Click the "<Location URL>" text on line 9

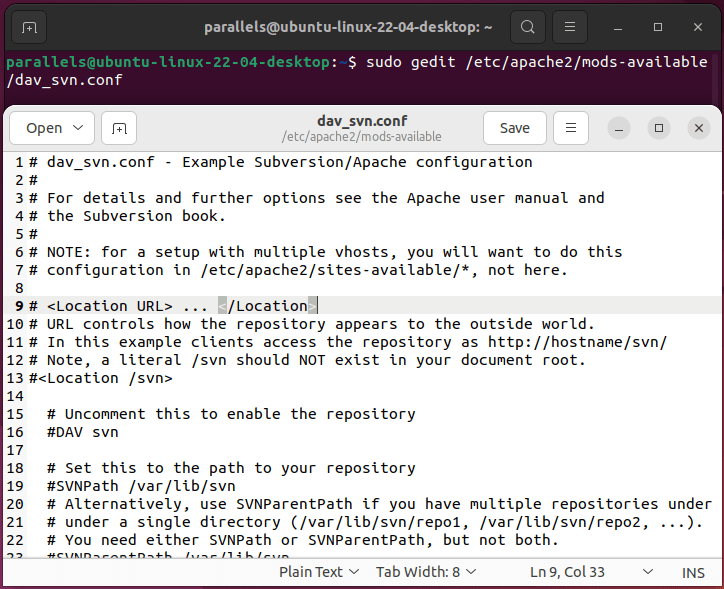point(109,306)
